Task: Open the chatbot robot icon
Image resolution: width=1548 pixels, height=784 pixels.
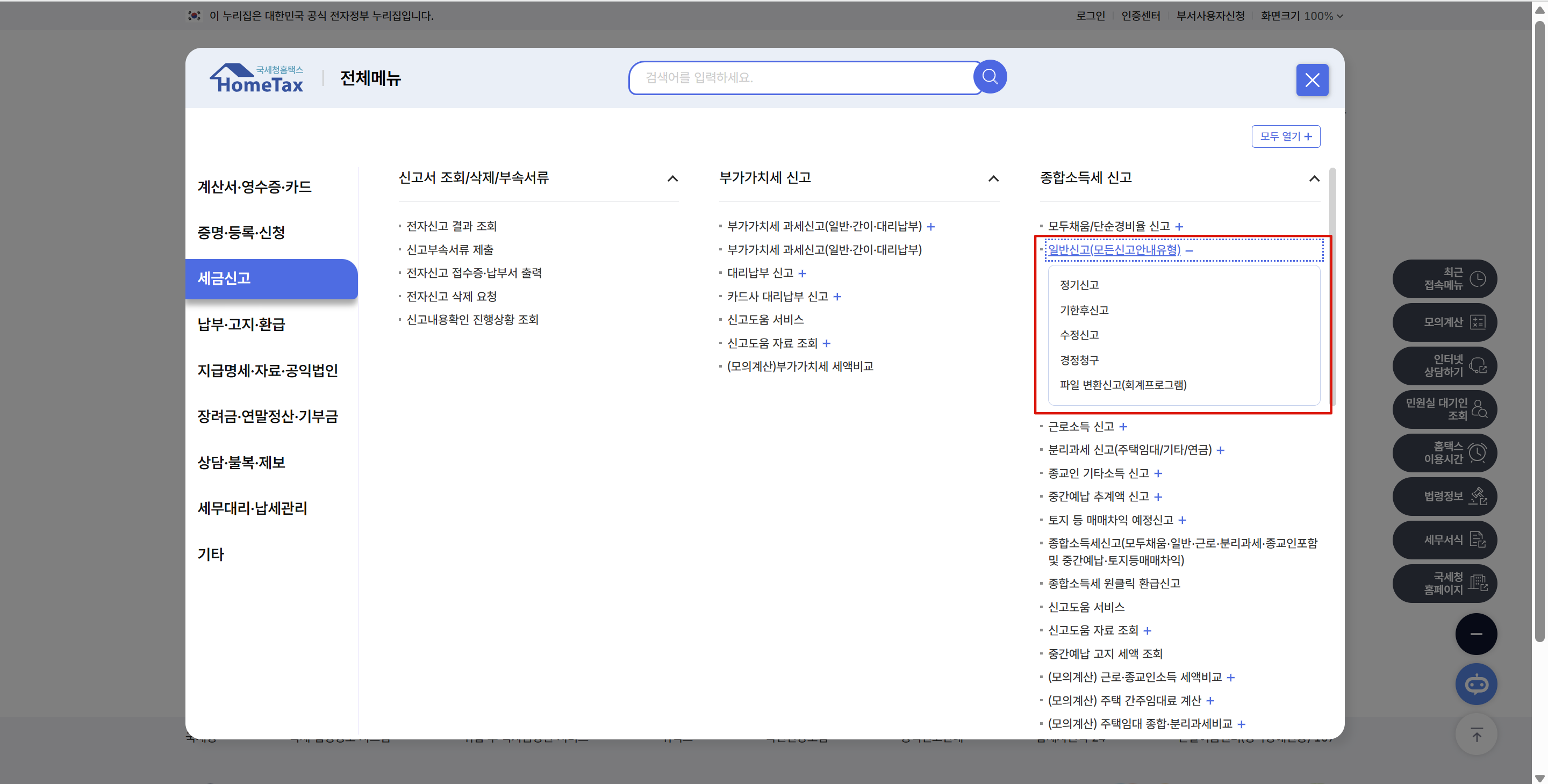Action: click(x=1476, y=684)
